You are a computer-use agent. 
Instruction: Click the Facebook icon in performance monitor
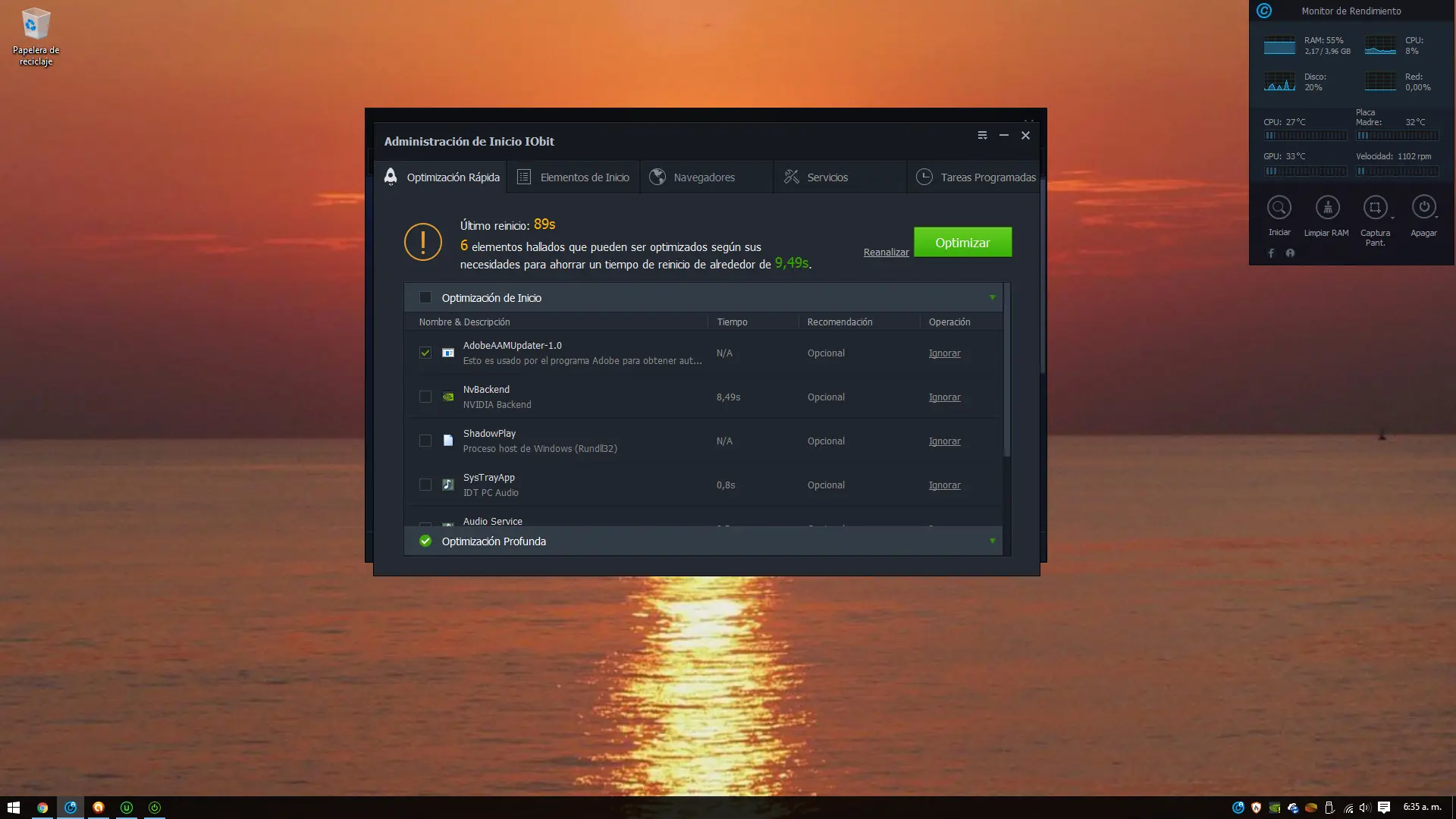point(1271,253)
